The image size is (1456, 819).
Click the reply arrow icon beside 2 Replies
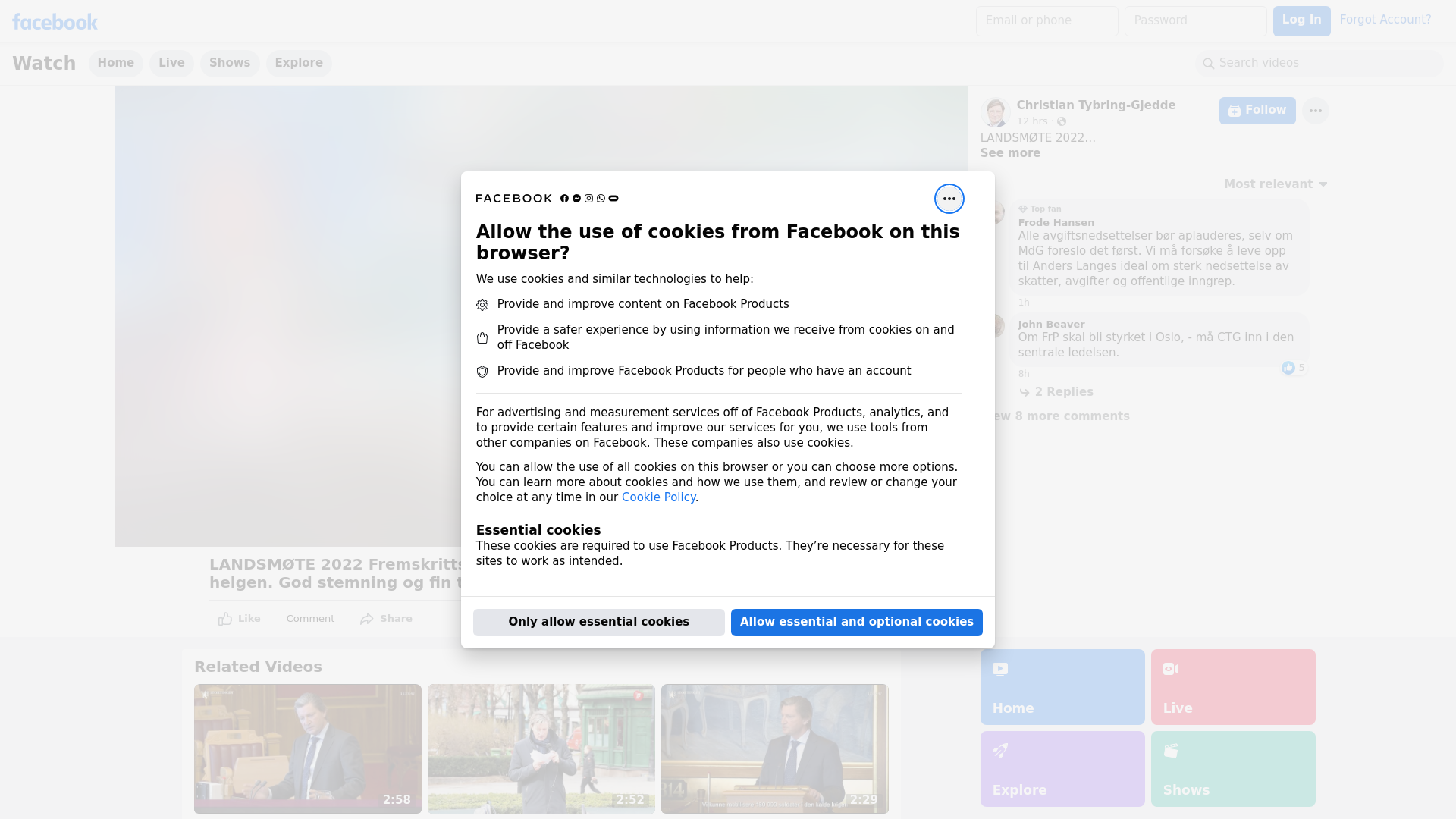[1025, 392]
